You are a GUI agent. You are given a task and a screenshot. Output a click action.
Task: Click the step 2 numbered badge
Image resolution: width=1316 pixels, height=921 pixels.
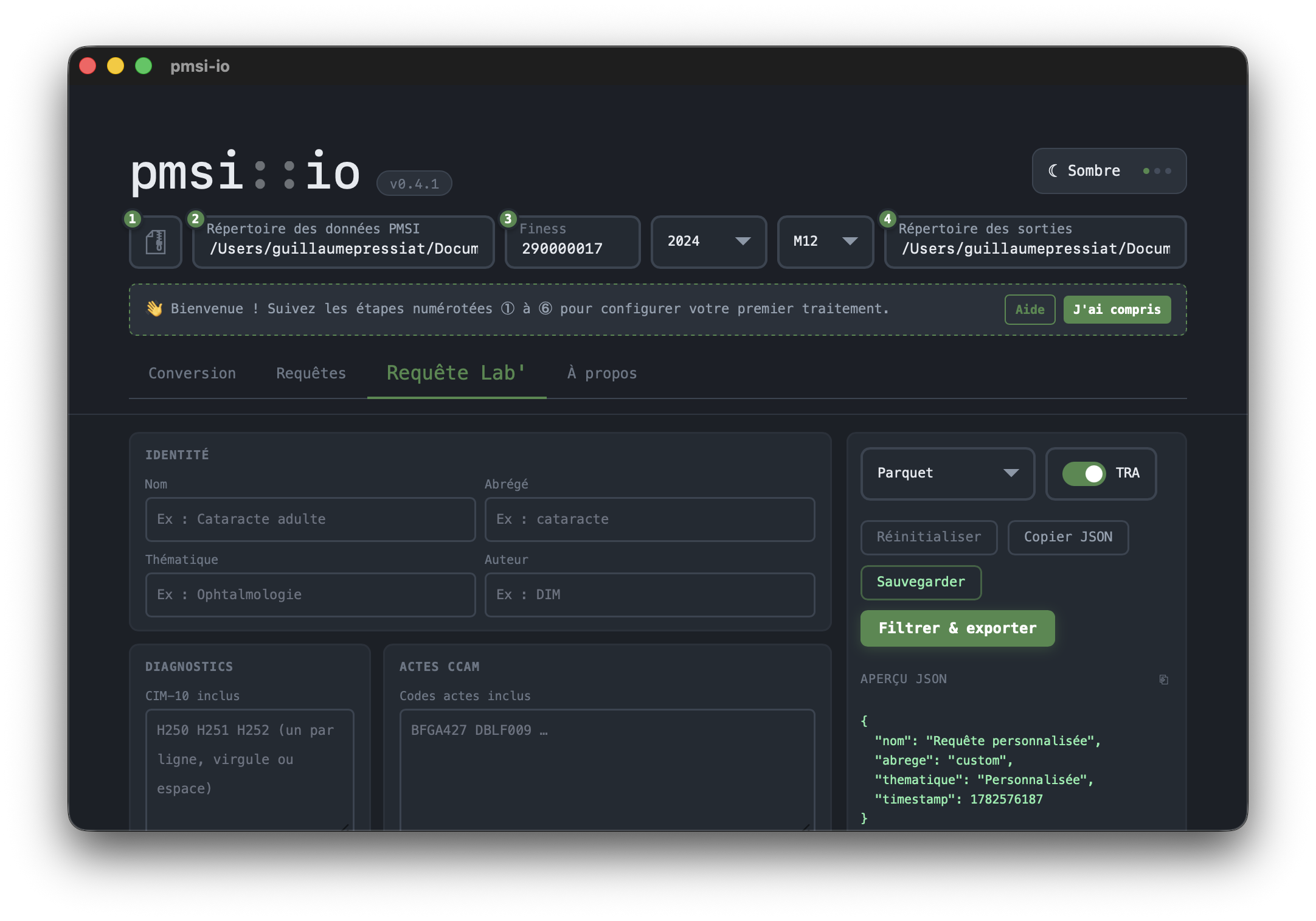195,218
